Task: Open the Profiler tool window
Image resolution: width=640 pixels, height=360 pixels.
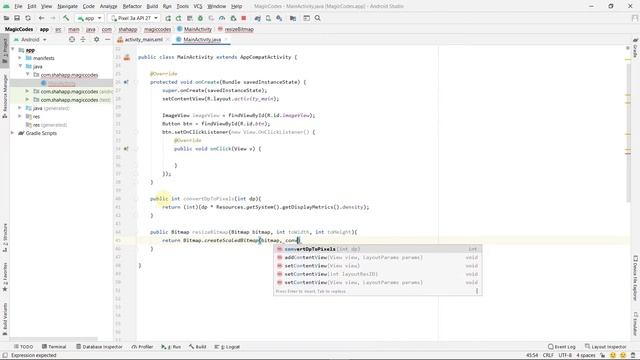Action: pyautogui.click(x=142, y=347)
